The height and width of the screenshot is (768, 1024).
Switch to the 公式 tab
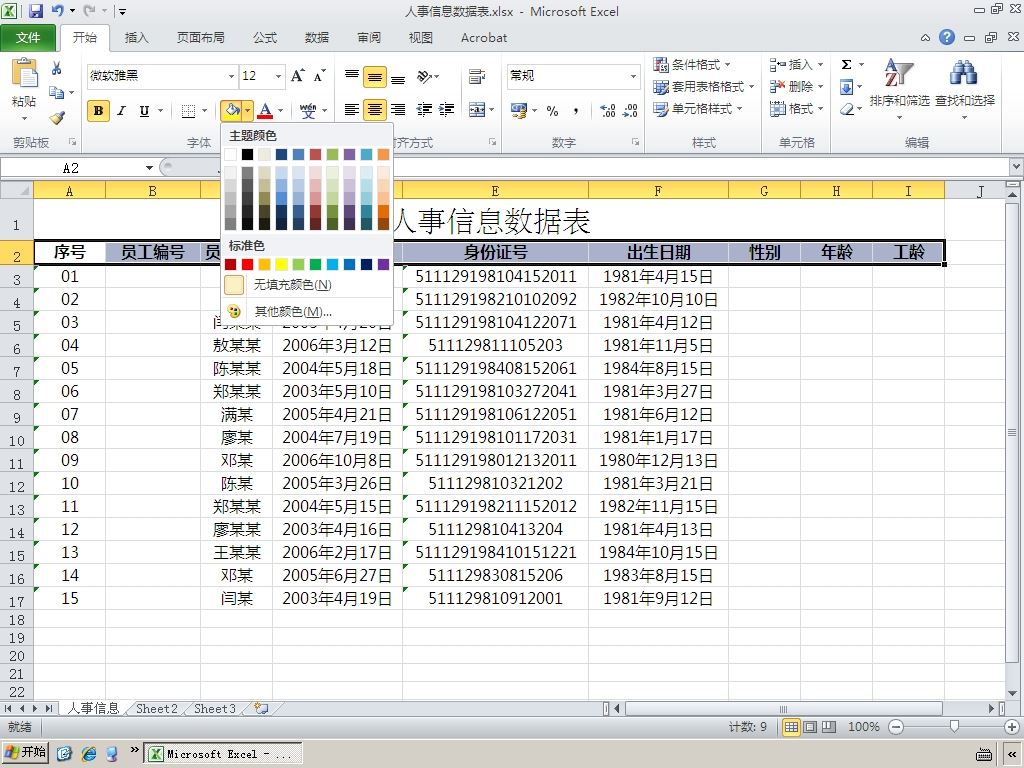click(x=264, y=38)
